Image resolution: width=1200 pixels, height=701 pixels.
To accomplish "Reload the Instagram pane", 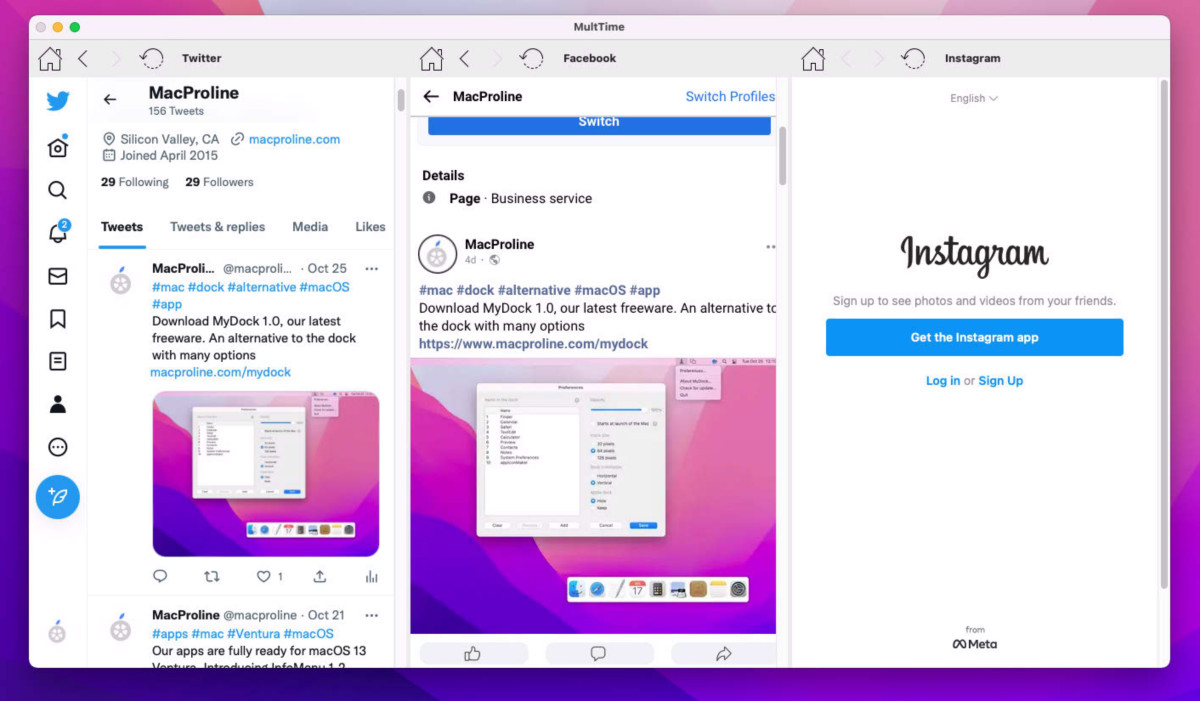I will coord(913,59).
